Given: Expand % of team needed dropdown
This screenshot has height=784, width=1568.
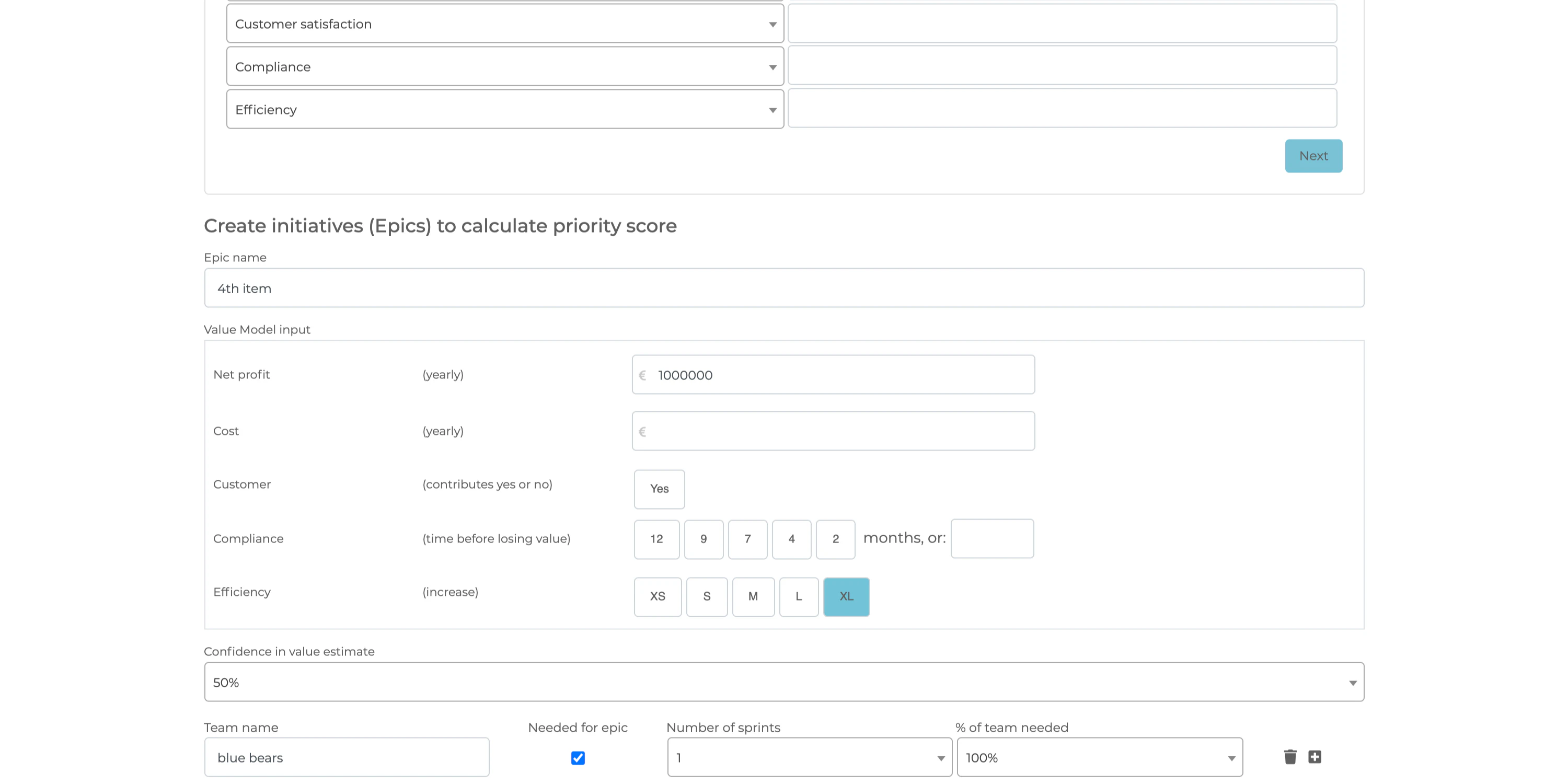Looking at the screenshot, I should [x=1099, y=758].
